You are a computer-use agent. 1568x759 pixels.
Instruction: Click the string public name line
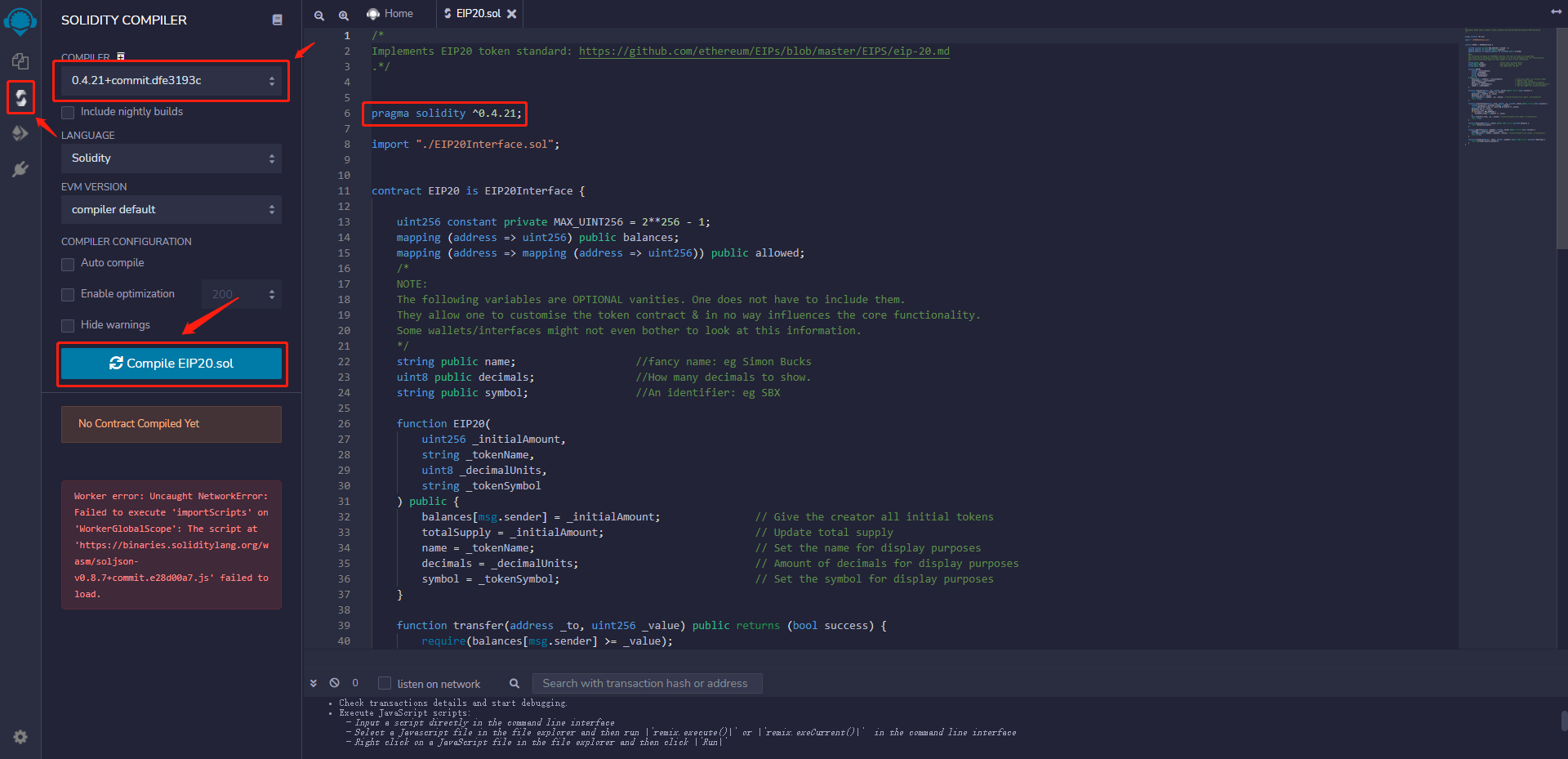[x=457, y=362]
